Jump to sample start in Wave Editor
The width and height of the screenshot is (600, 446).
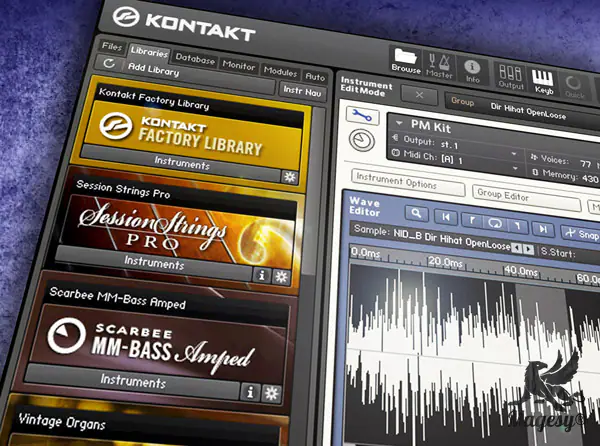click(446, 217)
